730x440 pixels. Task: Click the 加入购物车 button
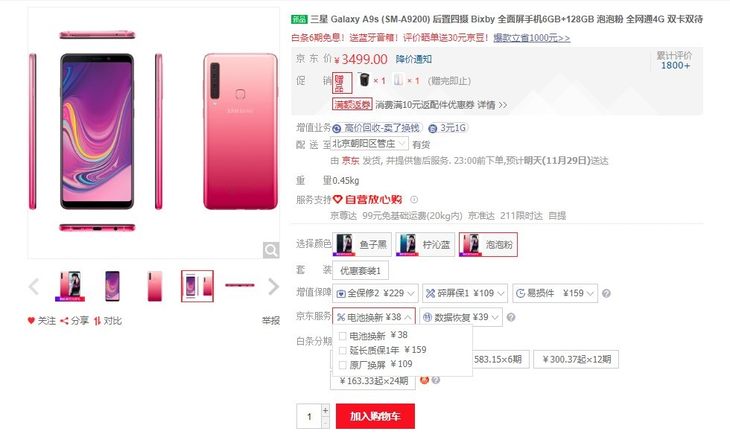375,416
